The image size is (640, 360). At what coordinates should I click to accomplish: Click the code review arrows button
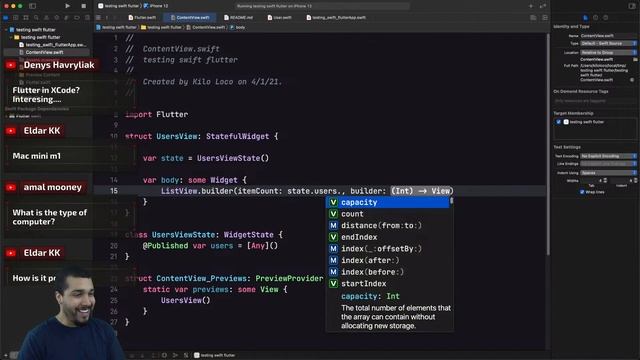click(x=542, y=6)
